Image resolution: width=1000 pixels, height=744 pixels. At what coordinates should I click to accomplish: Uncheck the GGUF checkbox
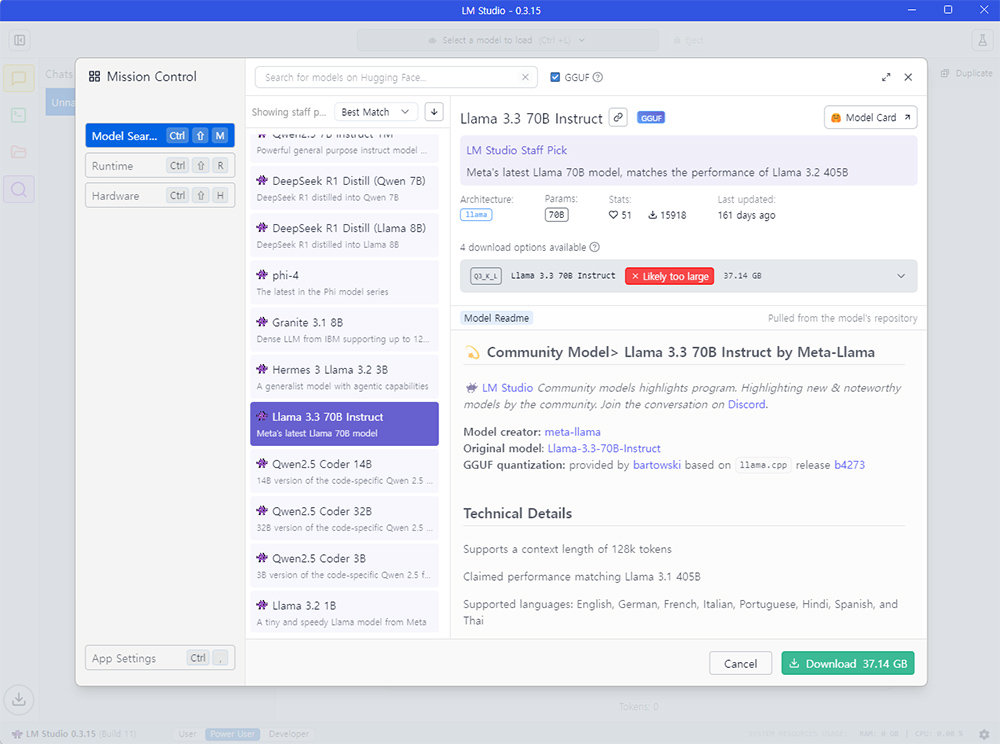556,77
